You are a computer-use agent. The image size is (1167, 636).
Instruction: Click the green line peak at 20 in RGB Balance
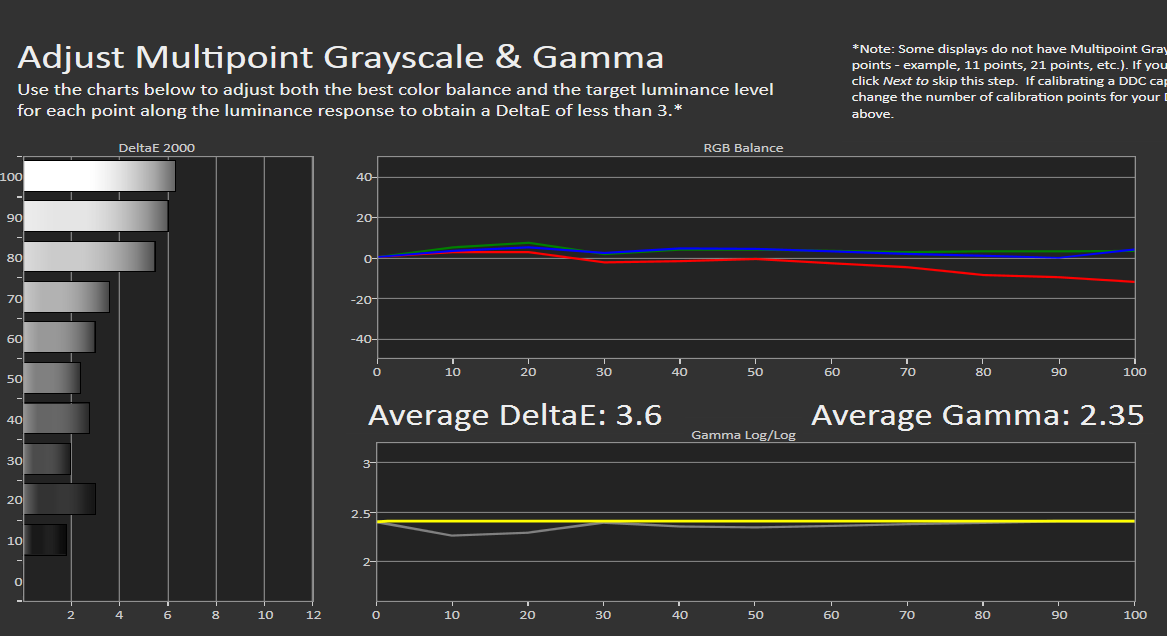(x=528, y=243)
